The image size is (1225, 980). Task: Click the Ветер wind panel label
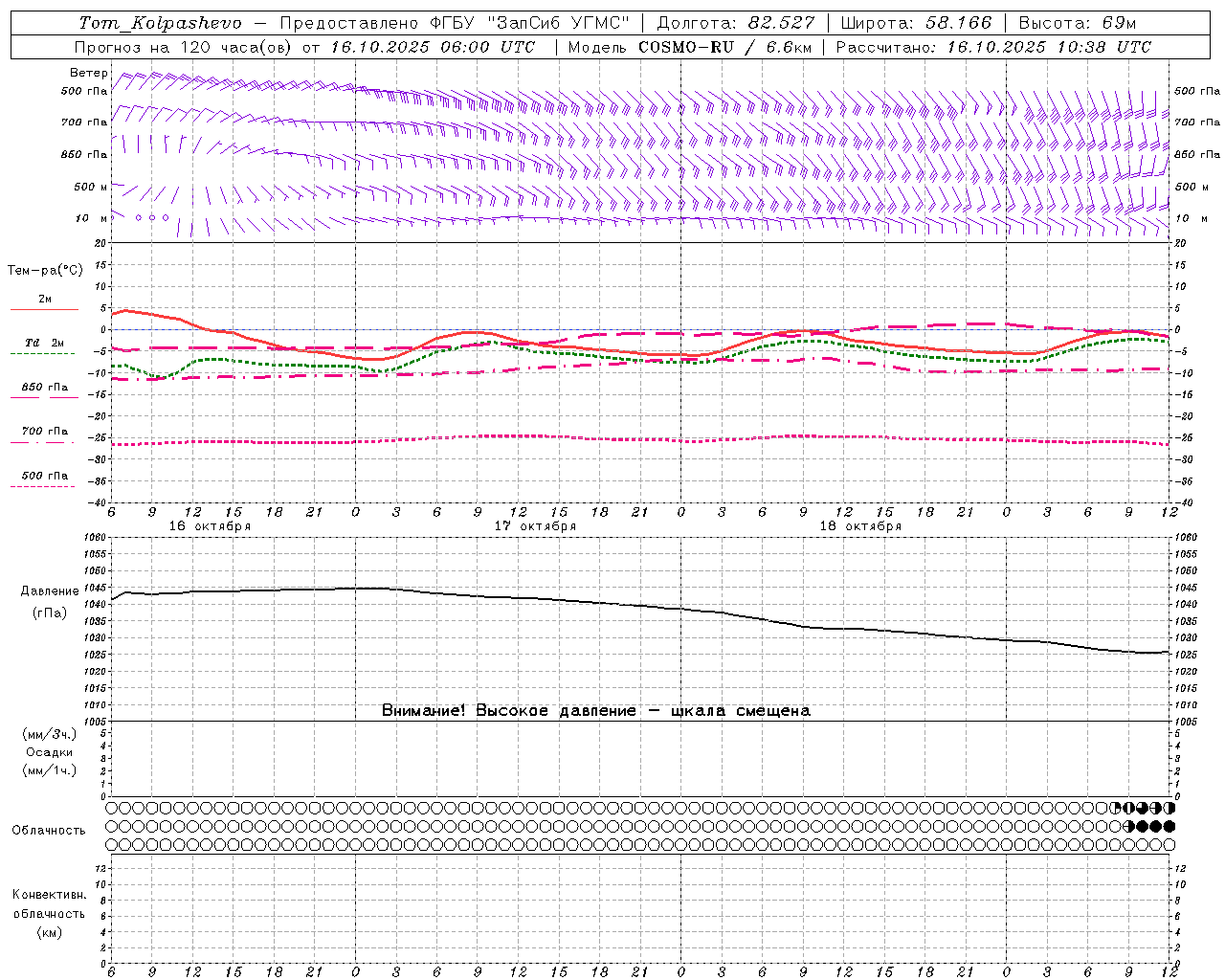89,73
